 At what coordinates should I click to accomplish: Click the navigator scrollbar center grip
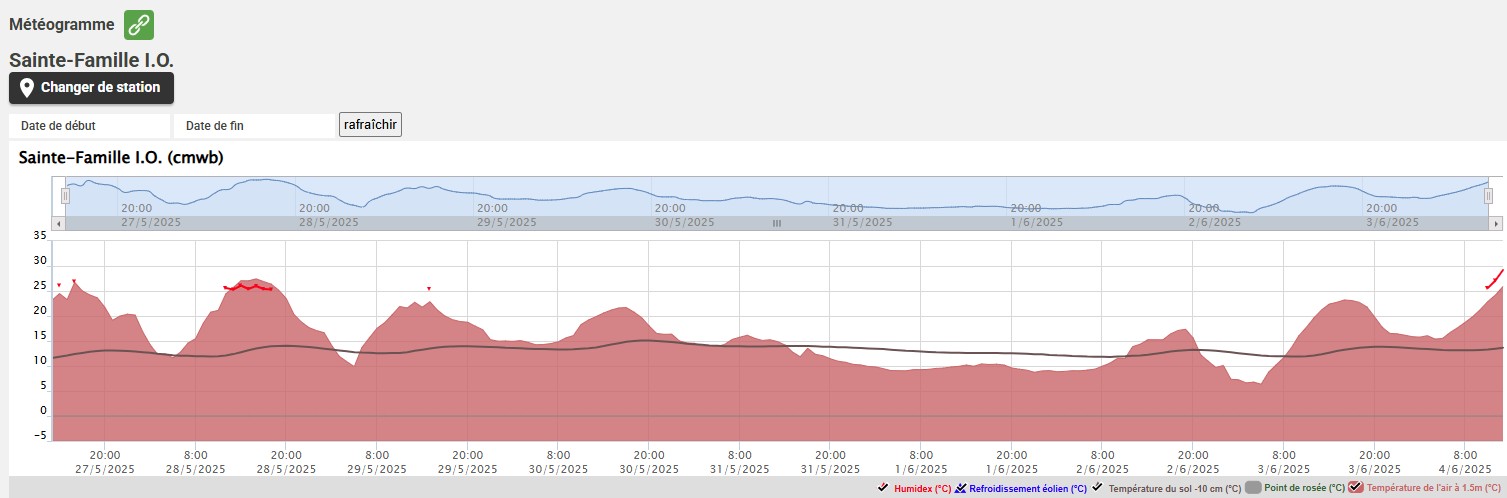click(776, 224)
